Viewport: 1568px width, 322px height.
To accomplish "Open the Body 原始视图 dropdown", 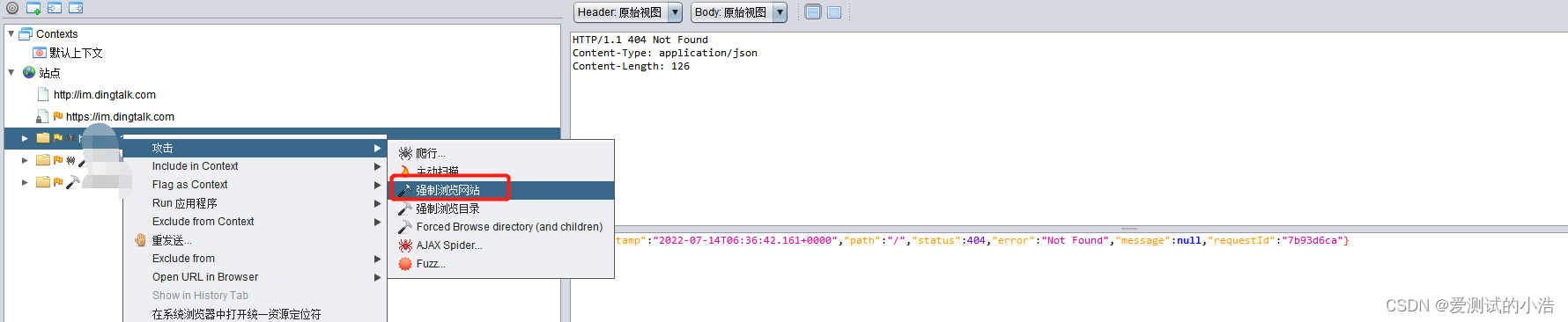I will click(739, 12).
